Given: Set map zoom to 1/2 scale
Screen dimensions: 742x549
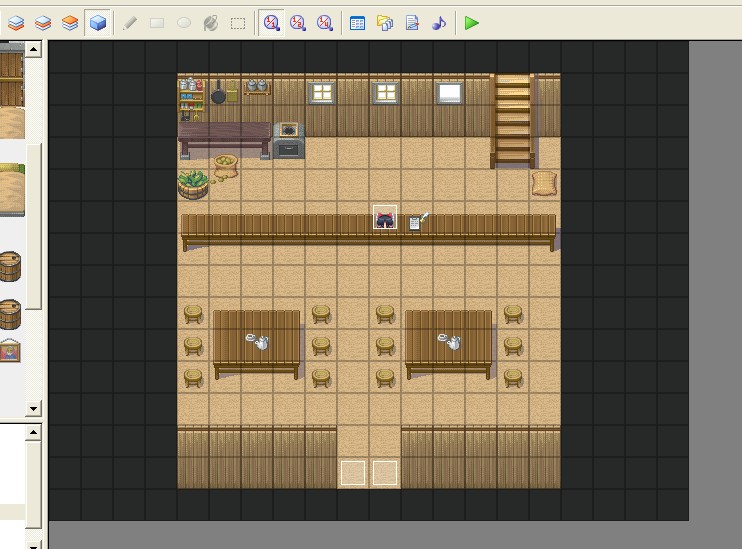Looking at the screenshot, I should click(298, 23).
